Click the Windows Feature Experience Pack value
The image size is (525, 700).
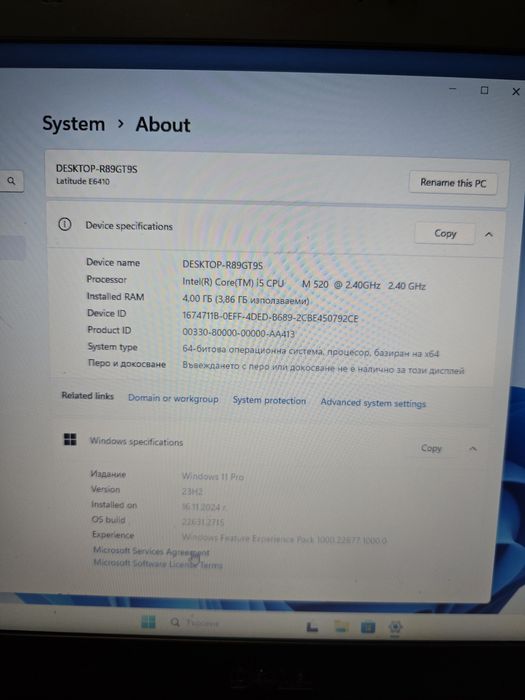coord(284,539)
